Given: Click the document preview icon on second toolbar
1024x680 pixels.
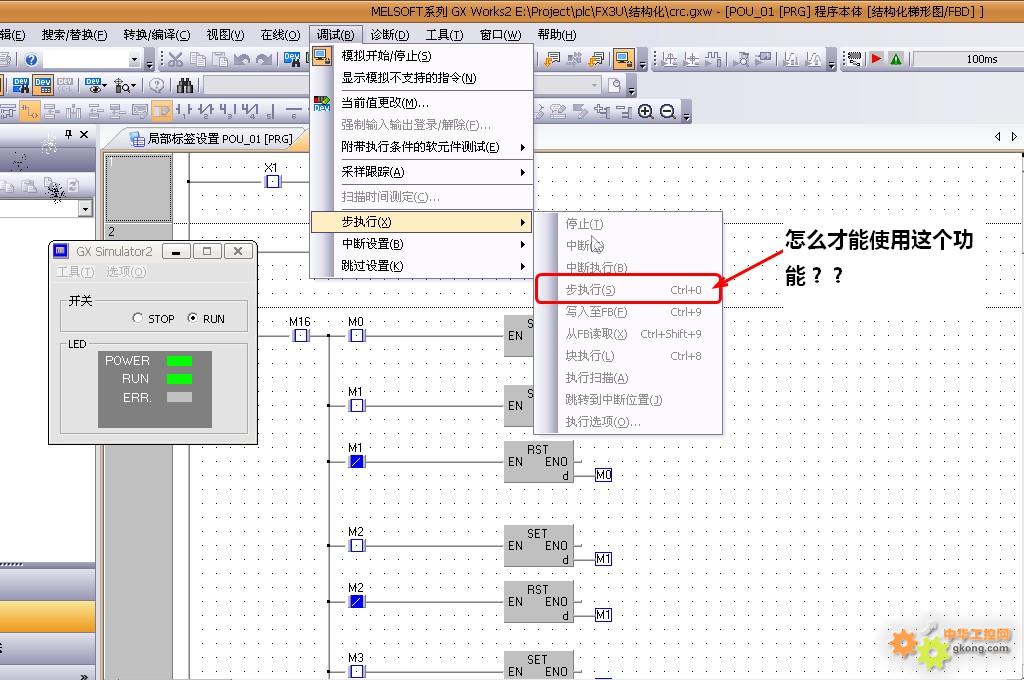Looking at the screenshot, I should 614,86.
